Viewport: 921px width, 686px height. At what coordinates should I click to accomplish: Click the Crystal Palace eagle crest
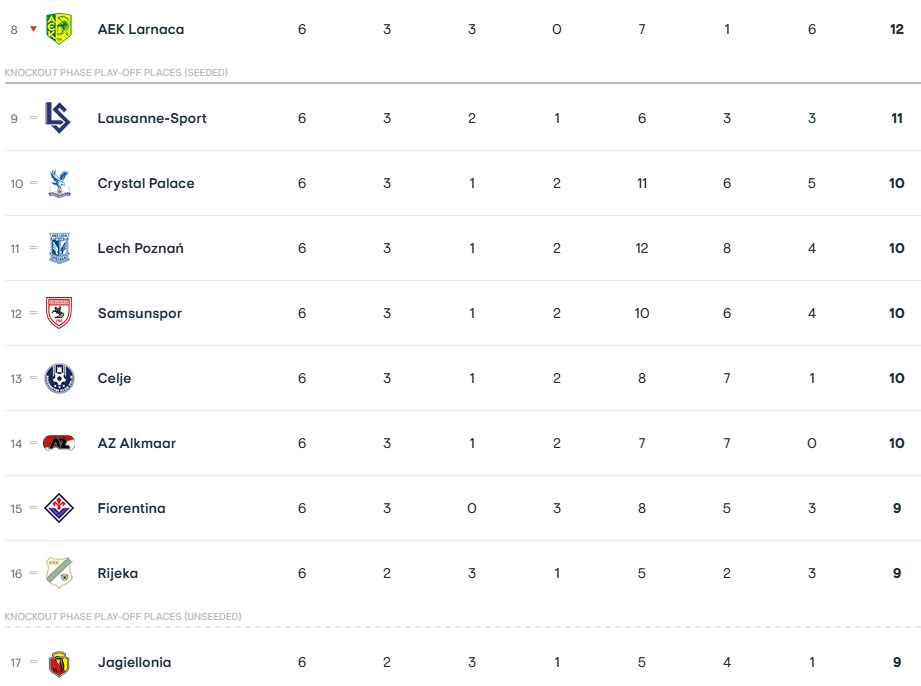point(60,183)
